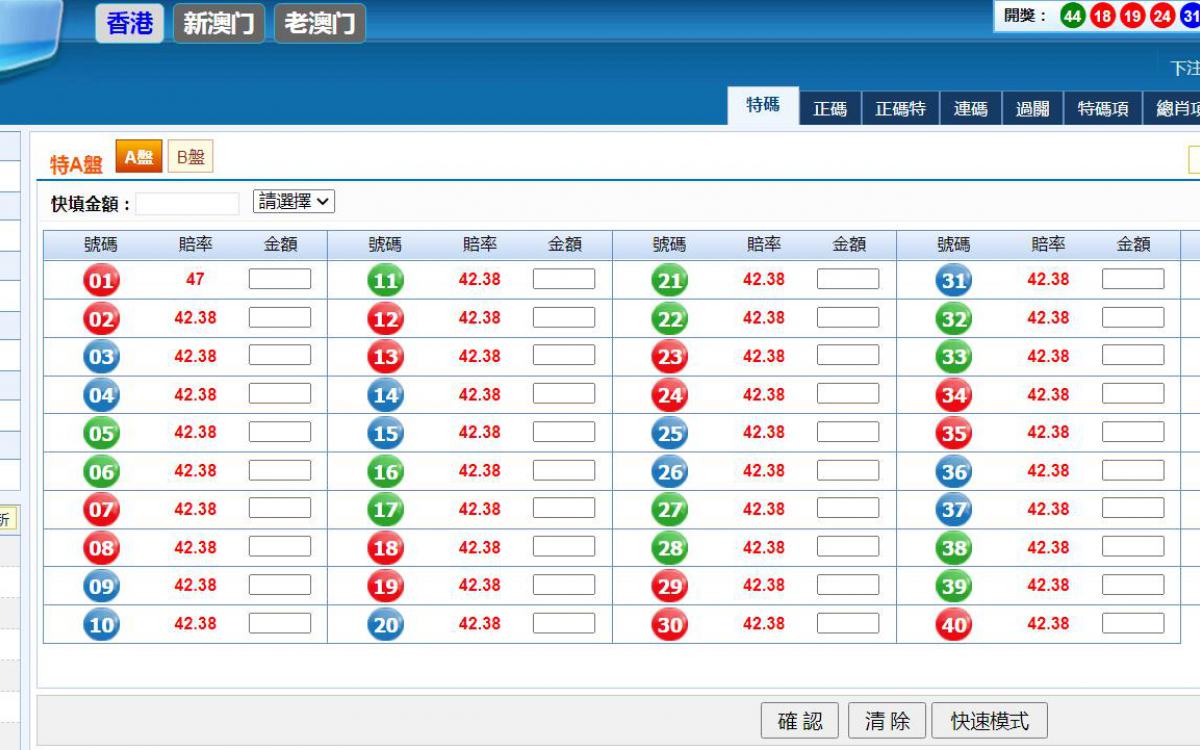Image resolution: width=1200 pixels, height=750 pixels.
Task: Click the 清除 button
Action: [x=887, y=721]
